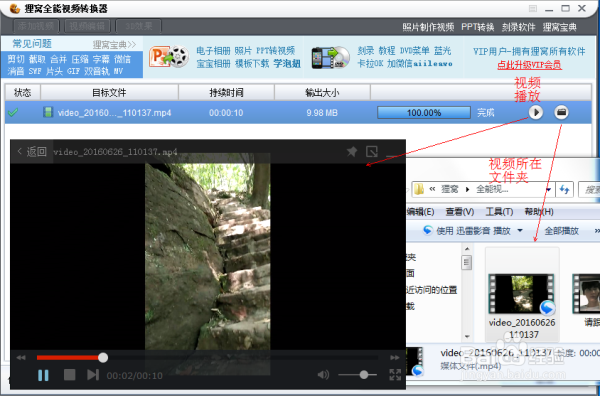Open 查看(V) menu in Explorer
The height and width of the screenshot is (396, 600).
(x=460, y=212)
